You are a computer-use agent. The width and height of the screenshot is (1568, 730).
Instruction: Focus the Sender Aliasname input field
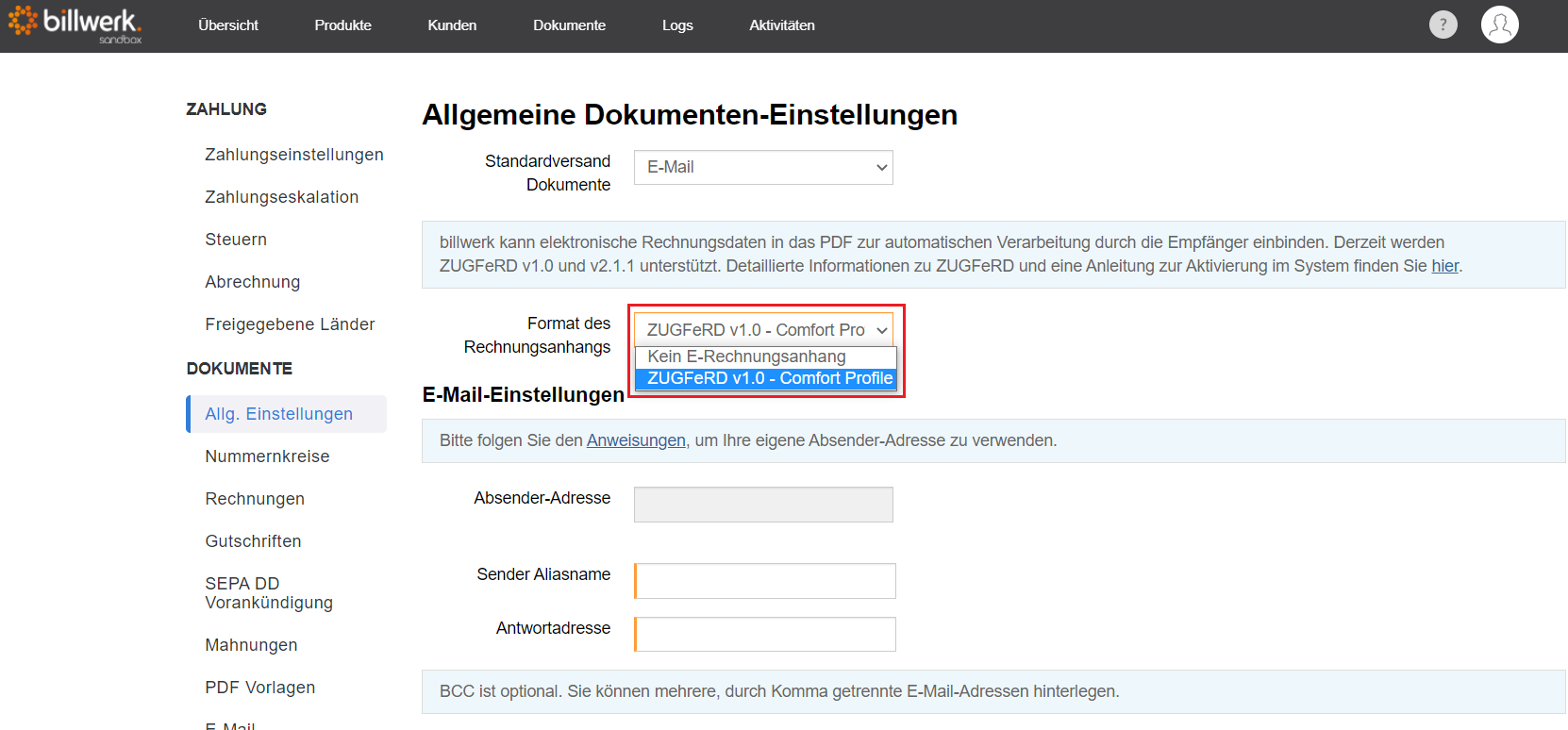(765, 581)
